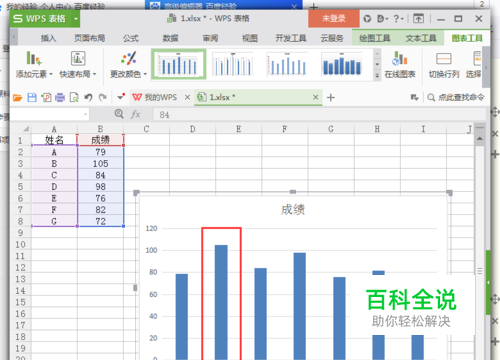
Task: Switch to the 文本工具 tab
Action: pyautogui.click(x=421, y=38)
